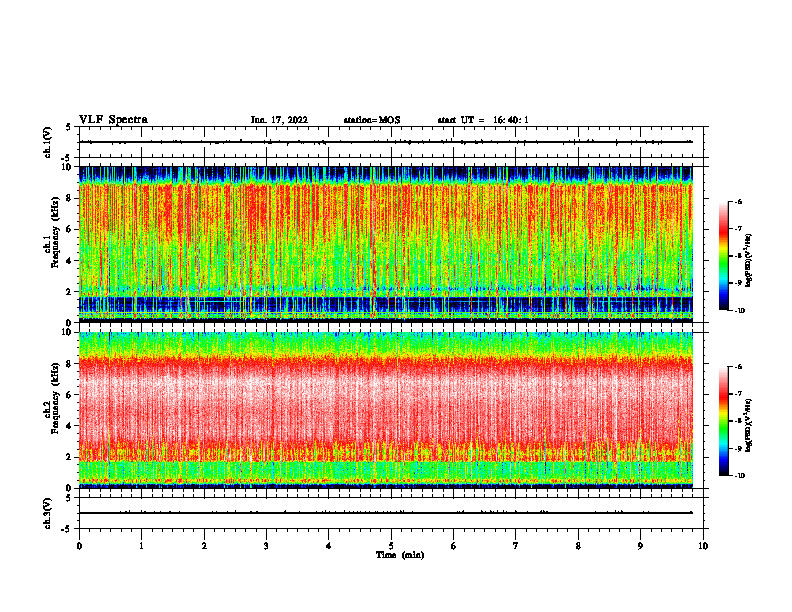This screenshot has height=612, width=792.
Task: Click the "ch.3(V)" axis label
Action: 48,513
